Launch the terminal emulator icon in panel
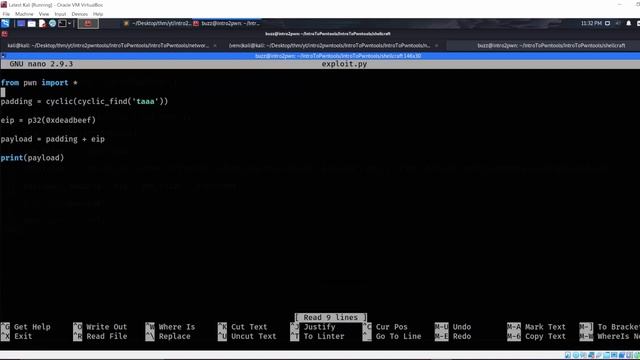This screenshot has width=640, height=360. click(62, 24)
